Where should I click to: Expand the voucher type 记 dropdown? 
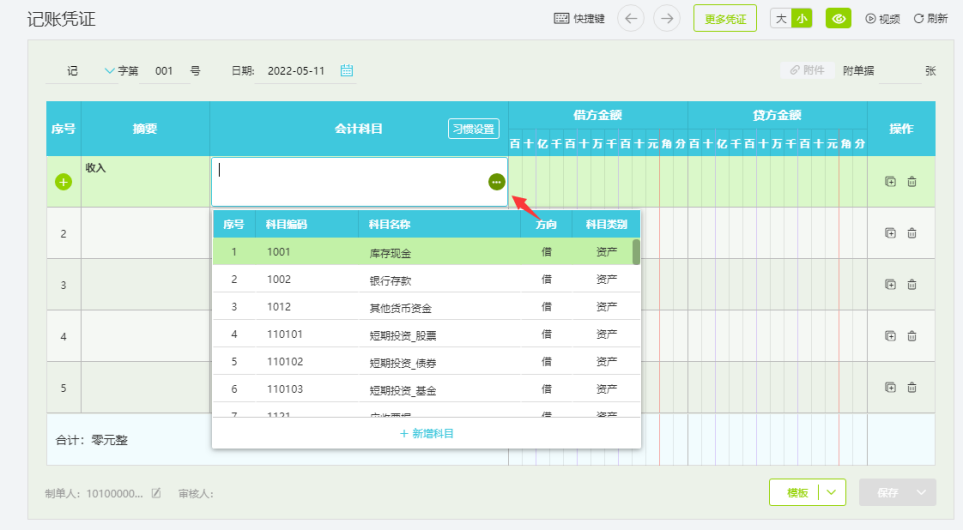coord(109,71)
